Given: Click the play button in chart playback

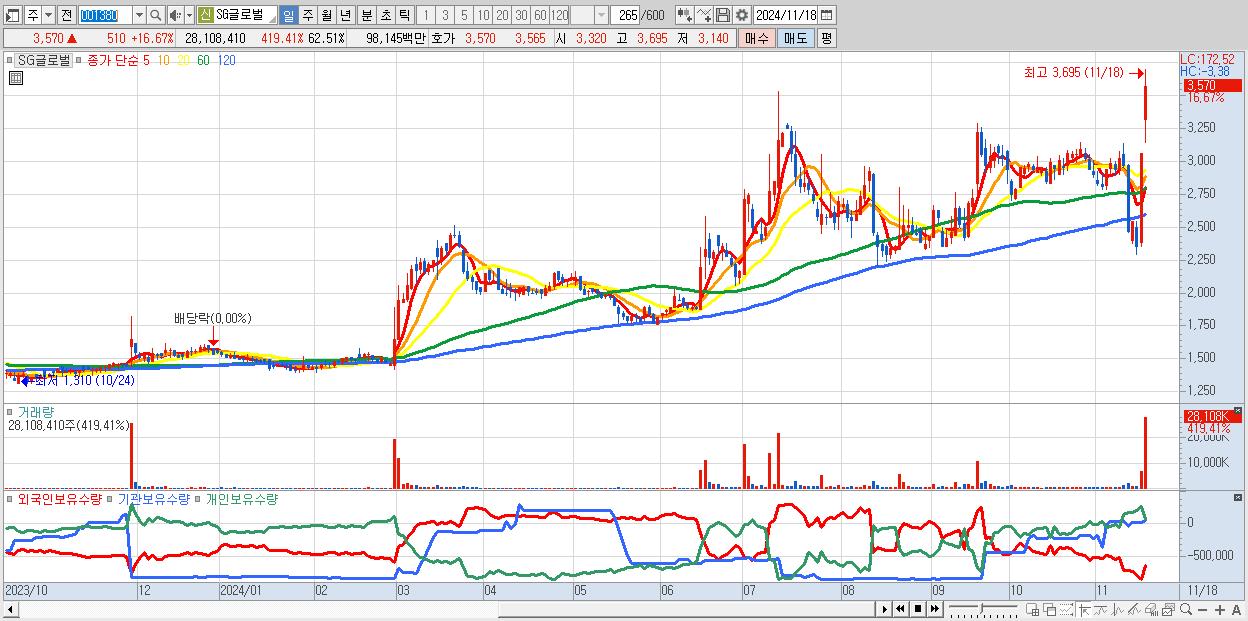Looking at the screenshot, I should (884, 609).
